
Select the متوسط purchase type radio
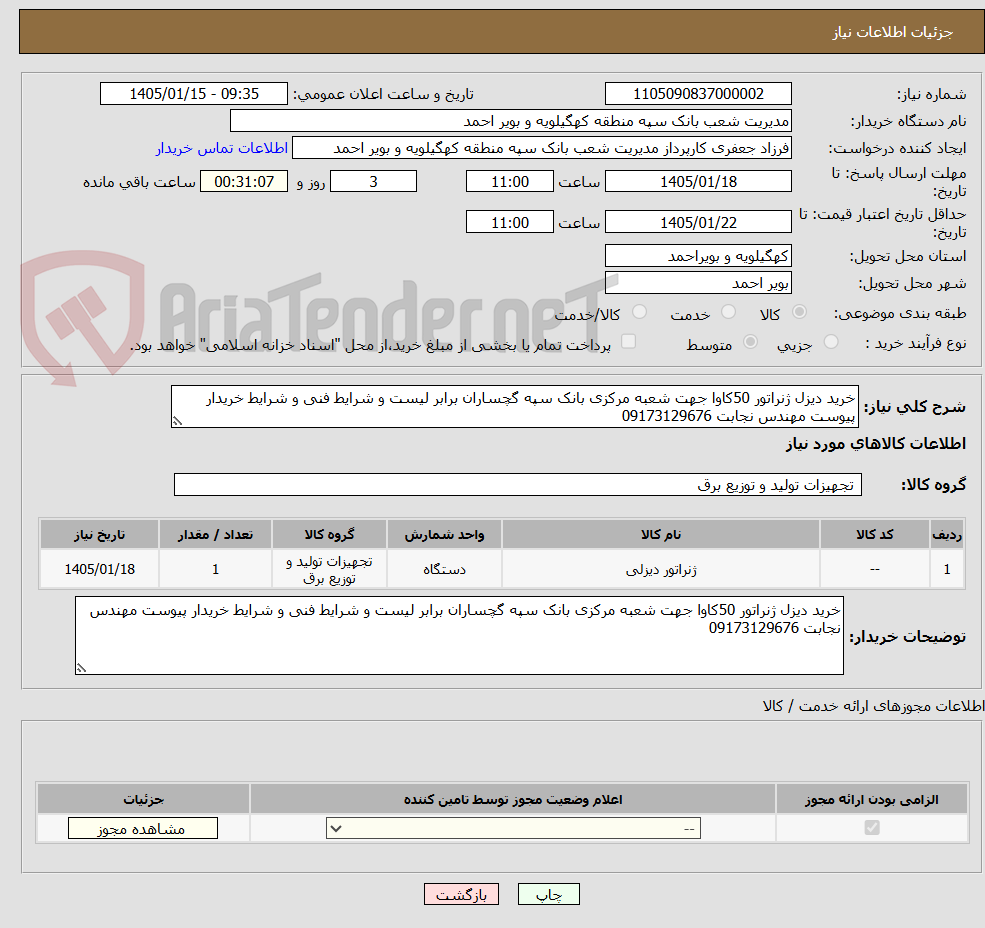[750, 342]
